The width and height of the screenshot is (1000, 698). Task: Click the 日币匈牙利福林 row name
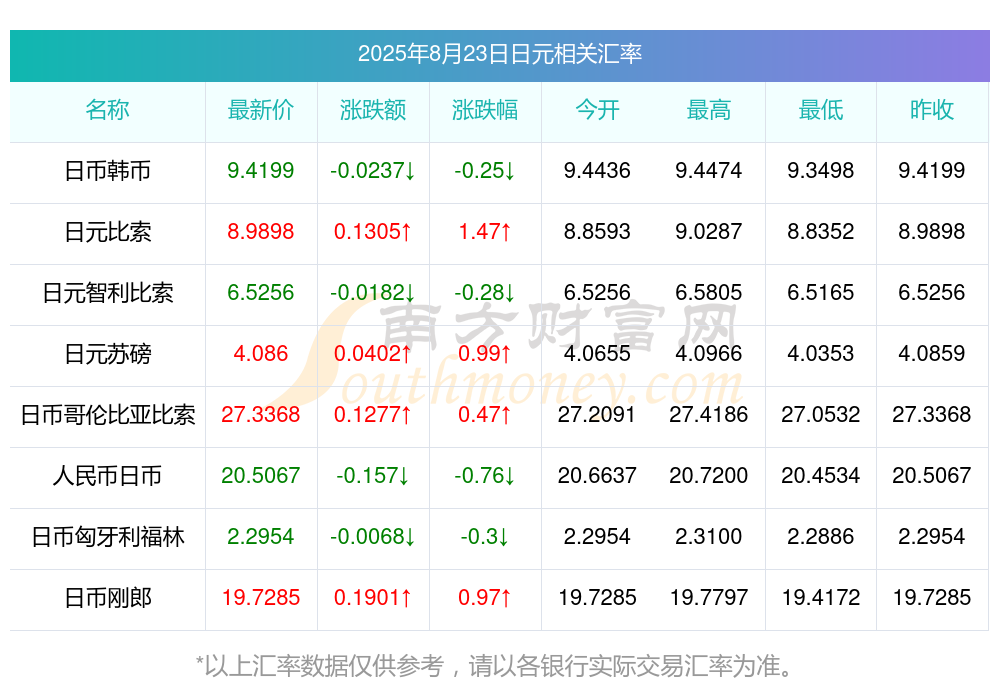[x=107, y=537]
